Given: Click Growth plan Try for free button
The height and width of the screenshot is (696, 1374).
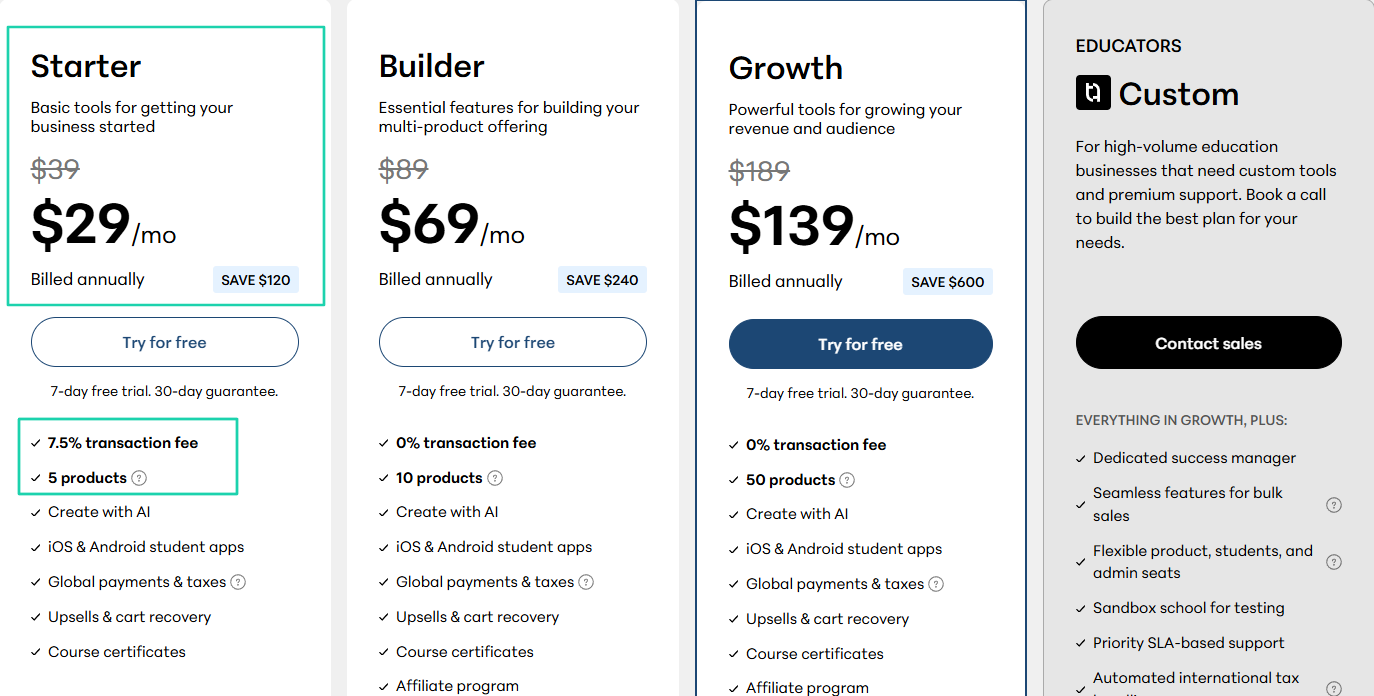Looking at the screenshot, I should click(x=861, y=344).
